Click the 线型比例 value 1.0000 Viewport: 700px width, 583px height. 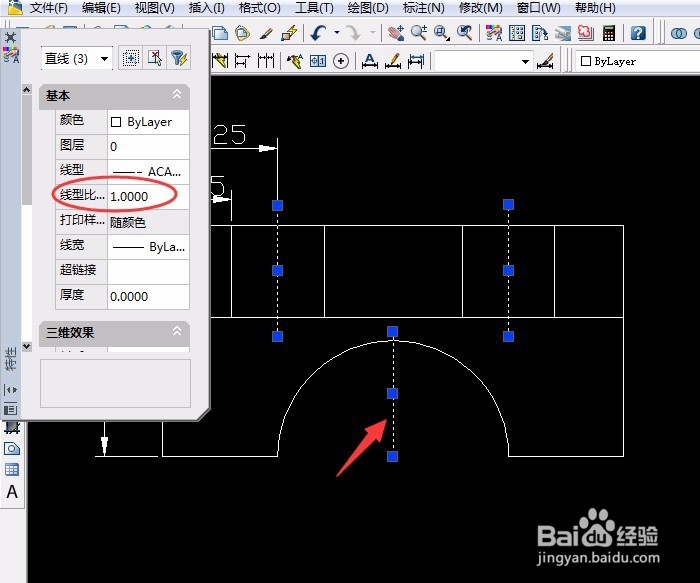148,196
